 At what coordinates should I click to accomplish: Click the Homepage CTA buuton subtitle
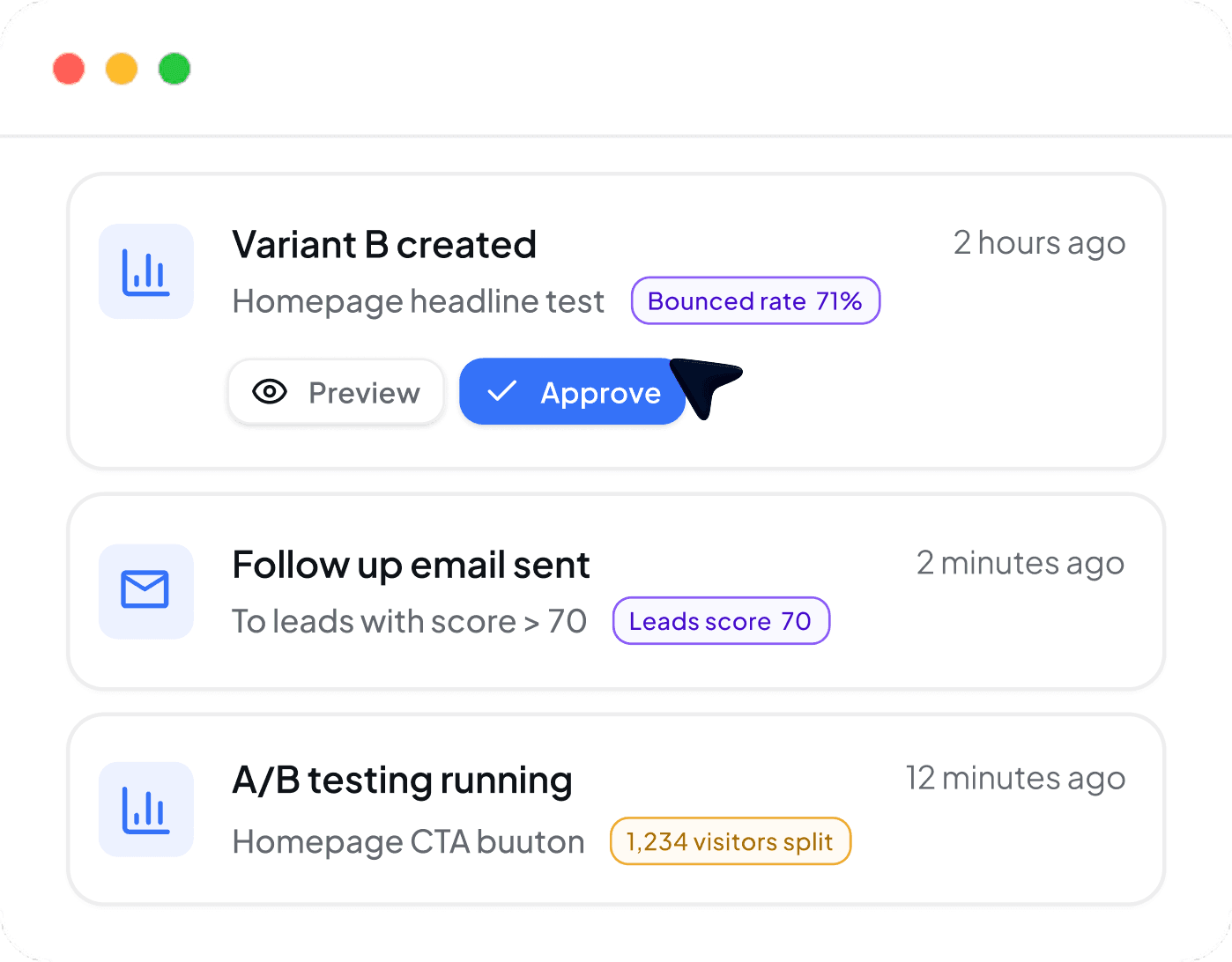click(409, 842)
